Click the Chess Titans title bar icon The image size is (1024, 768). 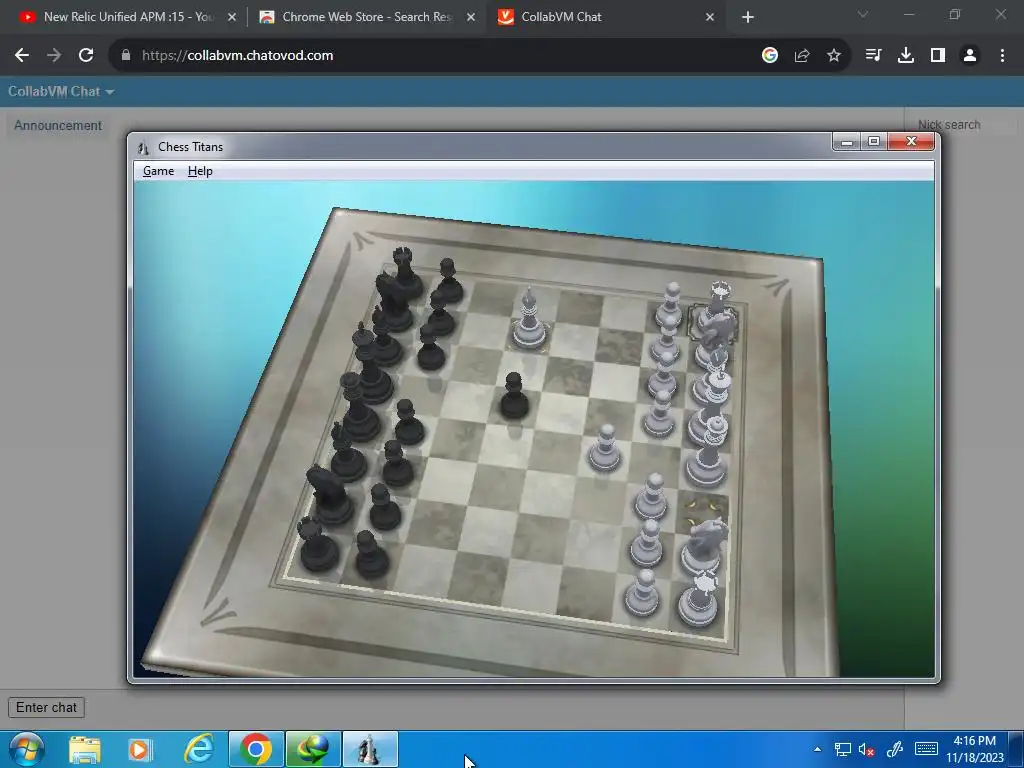coord(144,148)
